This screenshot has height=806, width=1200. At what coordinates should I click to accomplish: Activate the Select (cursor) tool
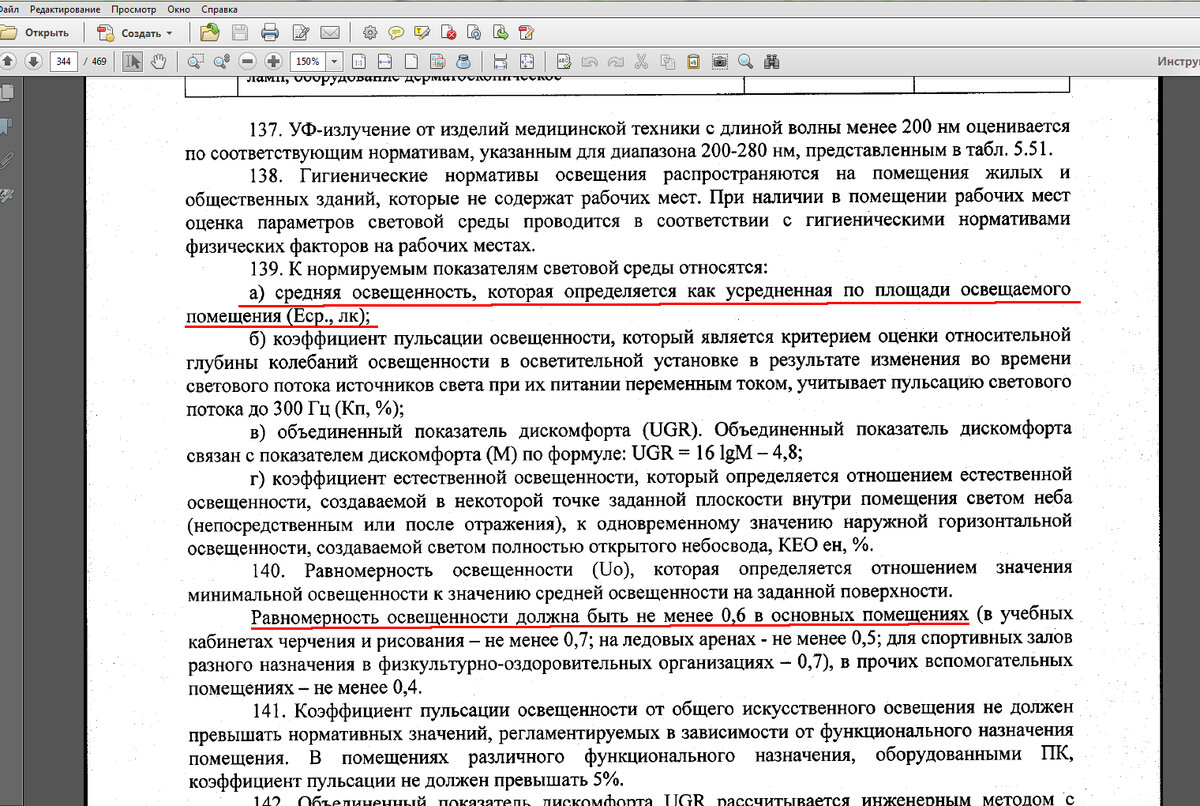point(133,61)
